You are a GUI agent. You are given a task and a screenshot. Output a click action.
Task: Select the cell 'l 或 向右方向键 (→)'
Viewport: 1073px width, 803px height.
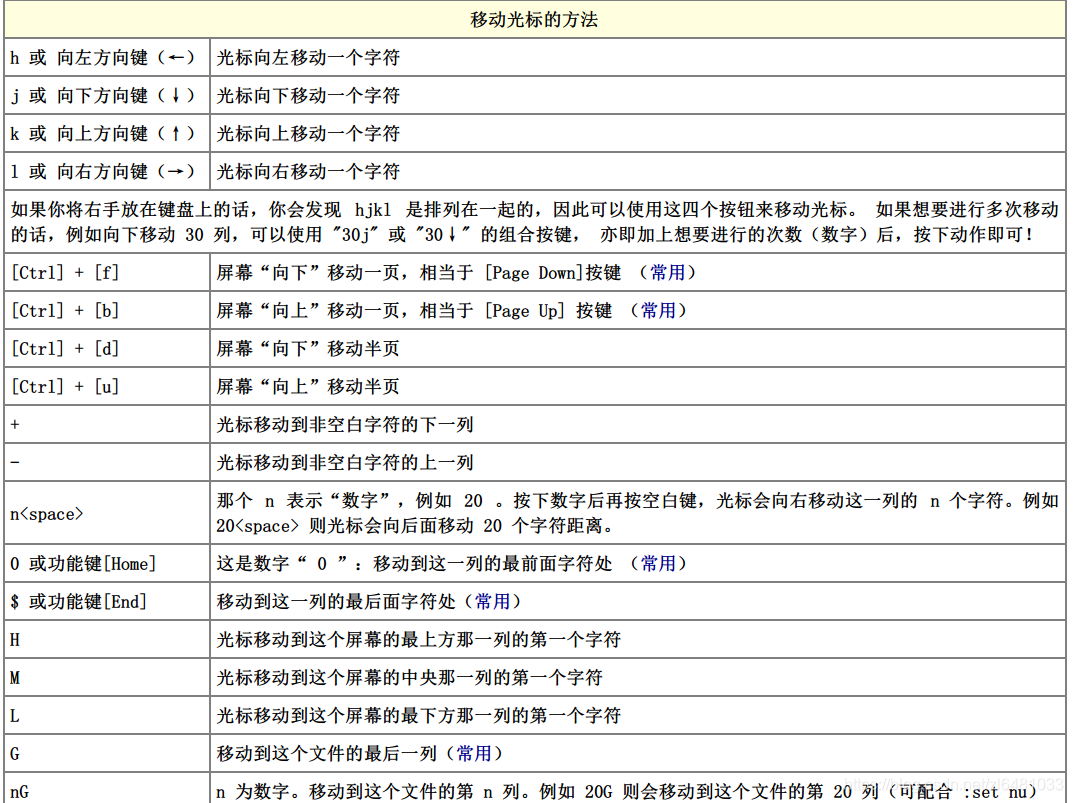[x=107, y=172]
